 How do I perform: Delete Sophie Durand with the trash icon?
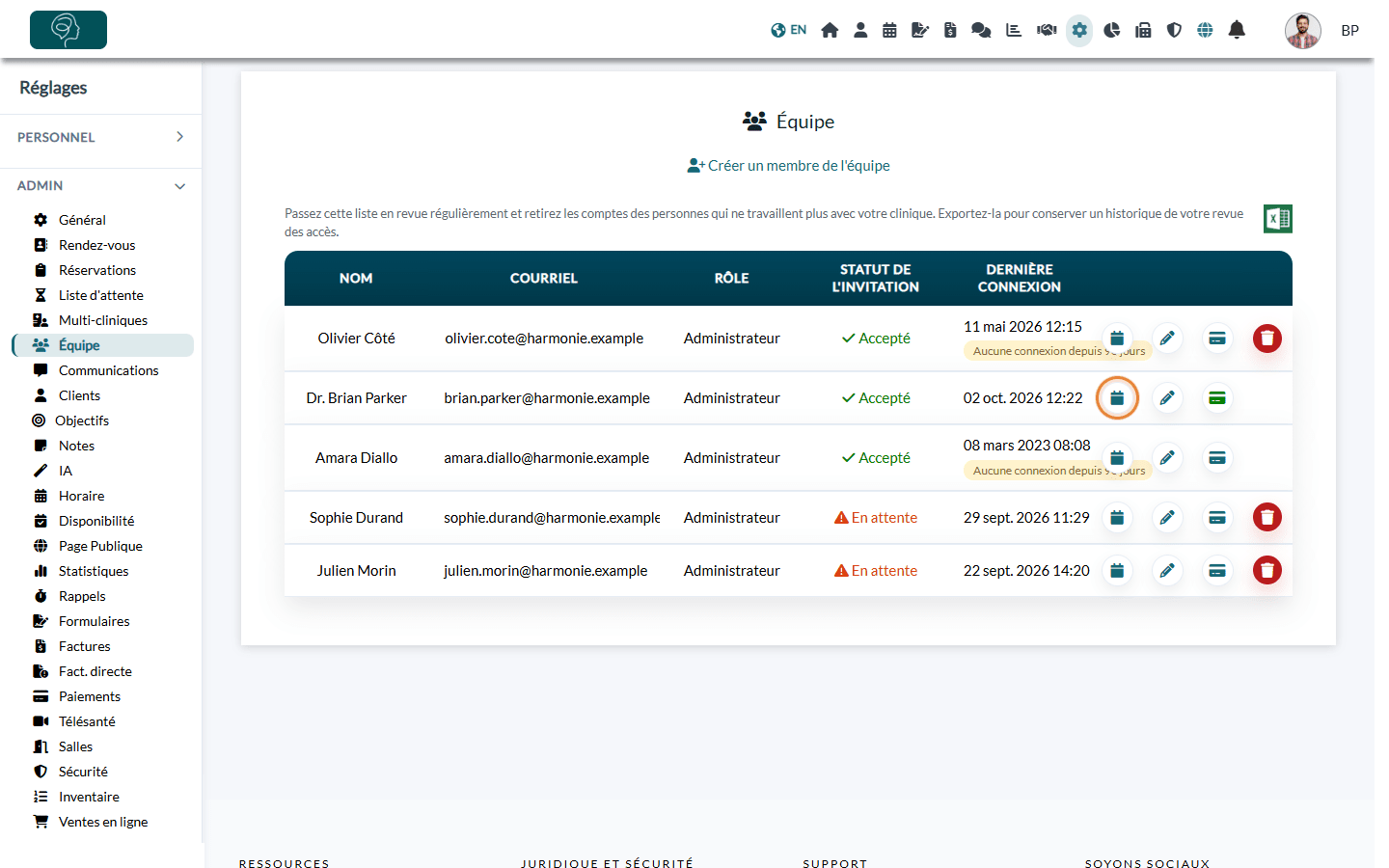(x=1267, y=518)
